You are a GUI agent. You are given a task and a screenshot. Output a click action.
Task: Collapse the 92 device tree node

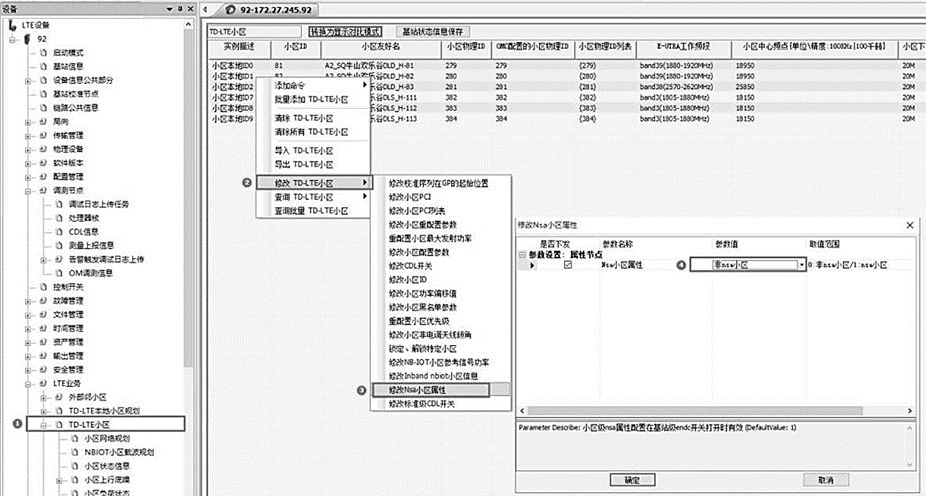tap(12, 39)
